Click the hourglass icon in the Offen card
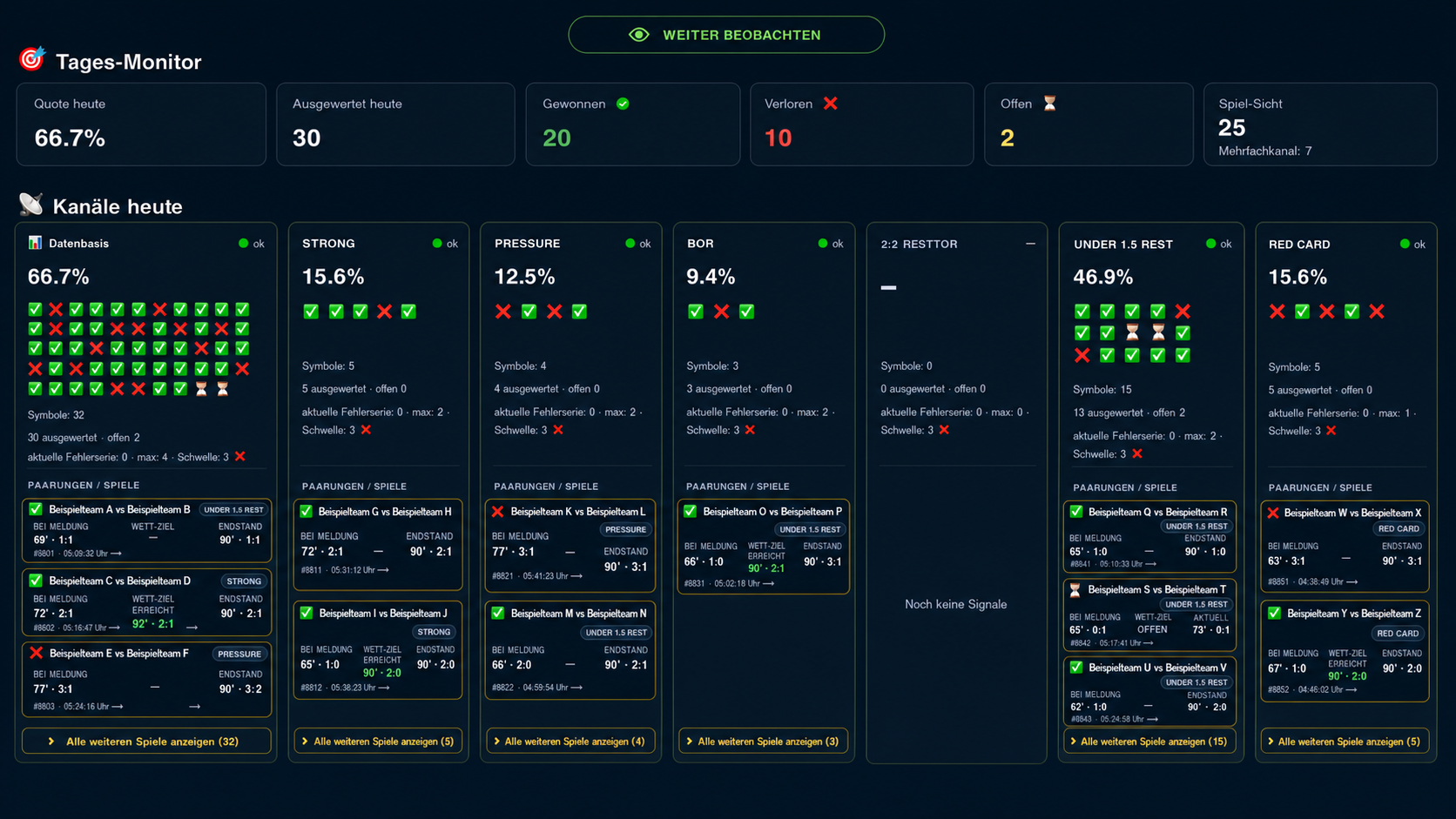The image size is (1456, 819). click(x=1049, y=104)
